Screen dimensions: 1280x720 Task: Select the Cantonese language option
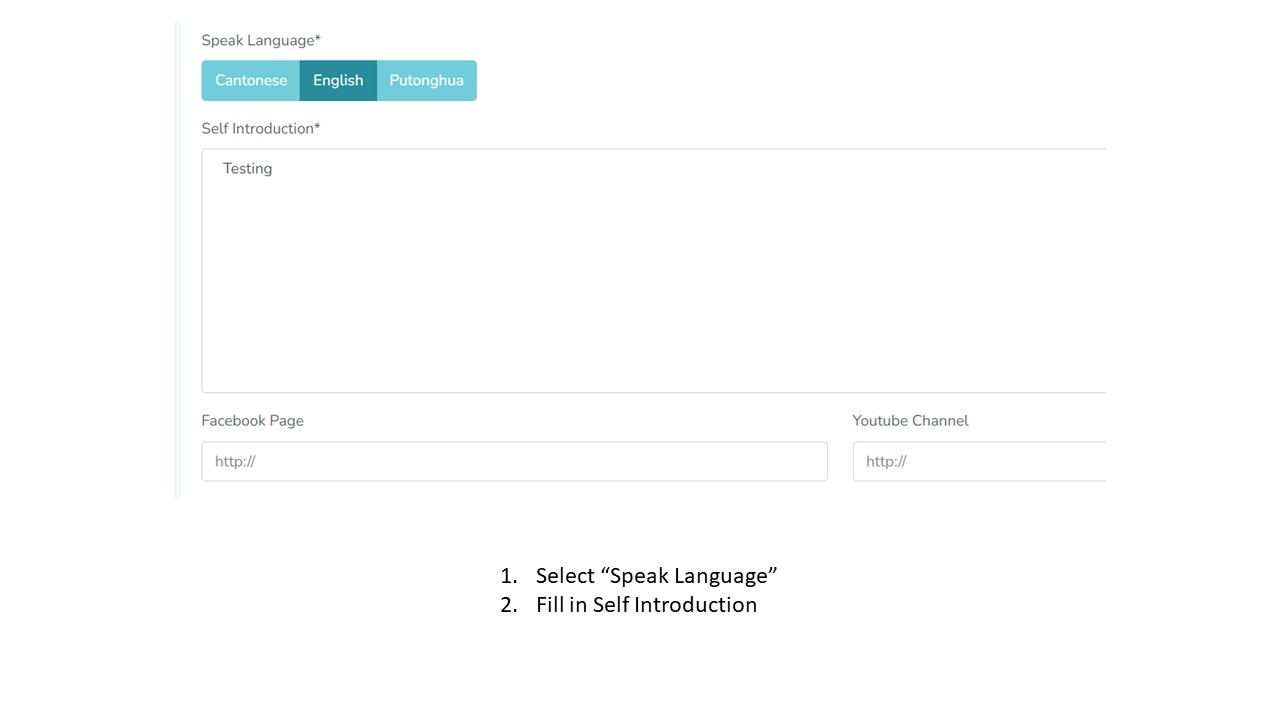[x=250, y=81]
